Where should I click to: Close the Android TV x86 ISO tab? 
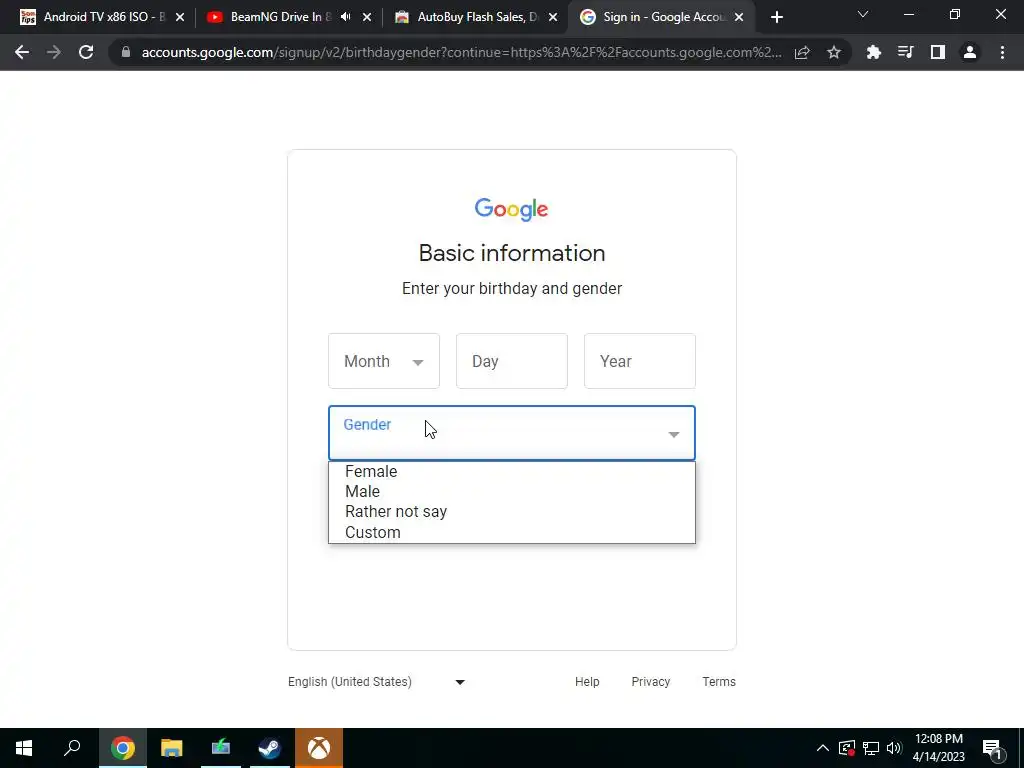point(180,18)
